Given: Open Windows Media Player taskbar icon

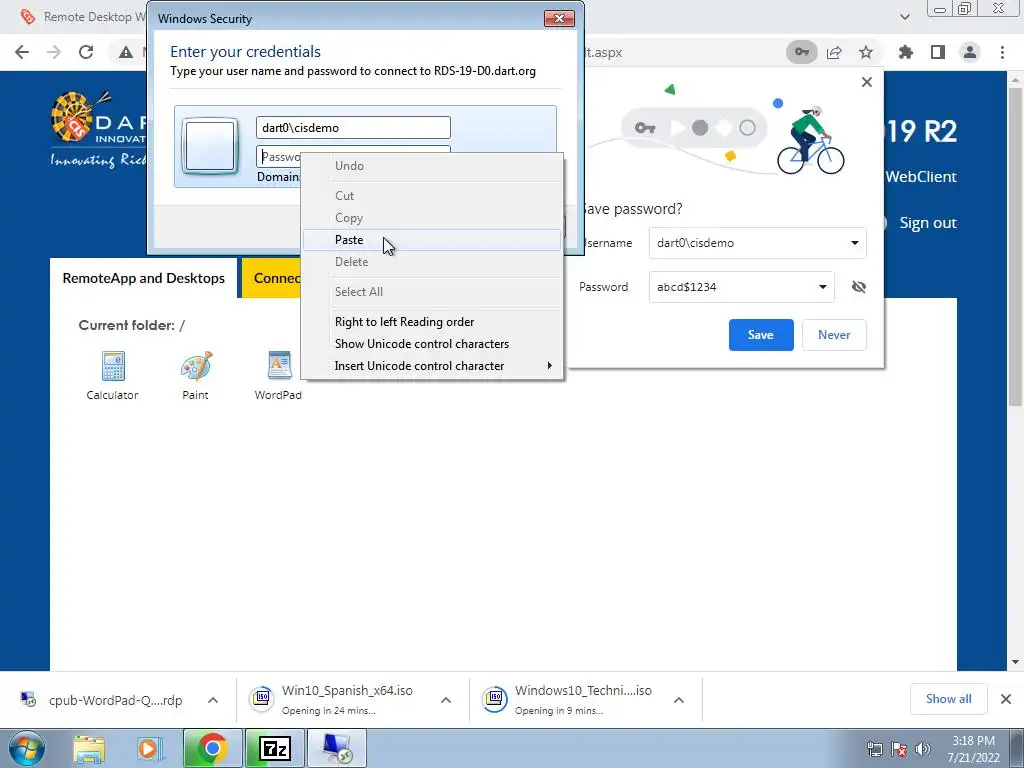Looking at the screenshot, I should (x=149, y=748).
